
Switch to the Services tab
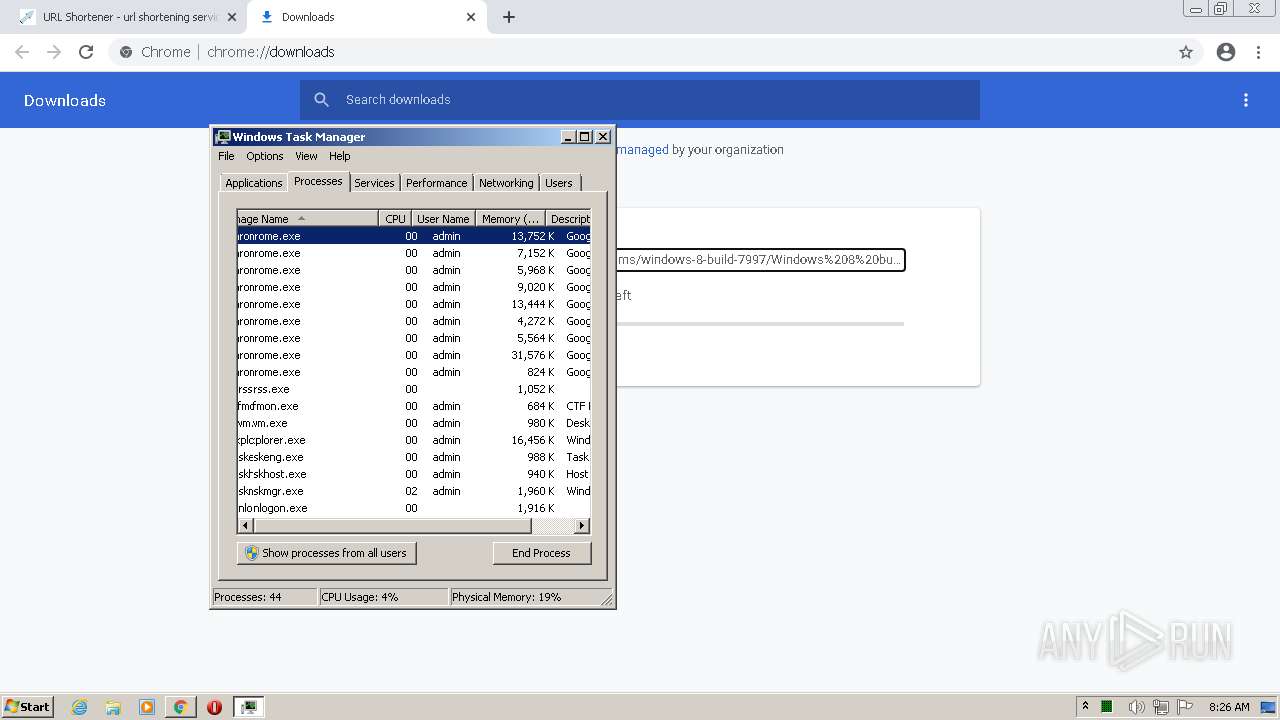click(374, 183)
